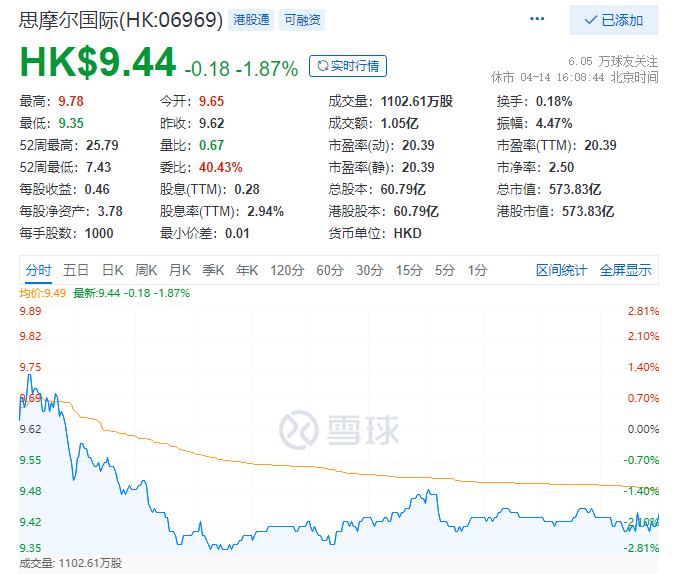This screenshot has width=674, height=574.
Task: Open the three-dot more options menu
Action: (x=537, y=19)
